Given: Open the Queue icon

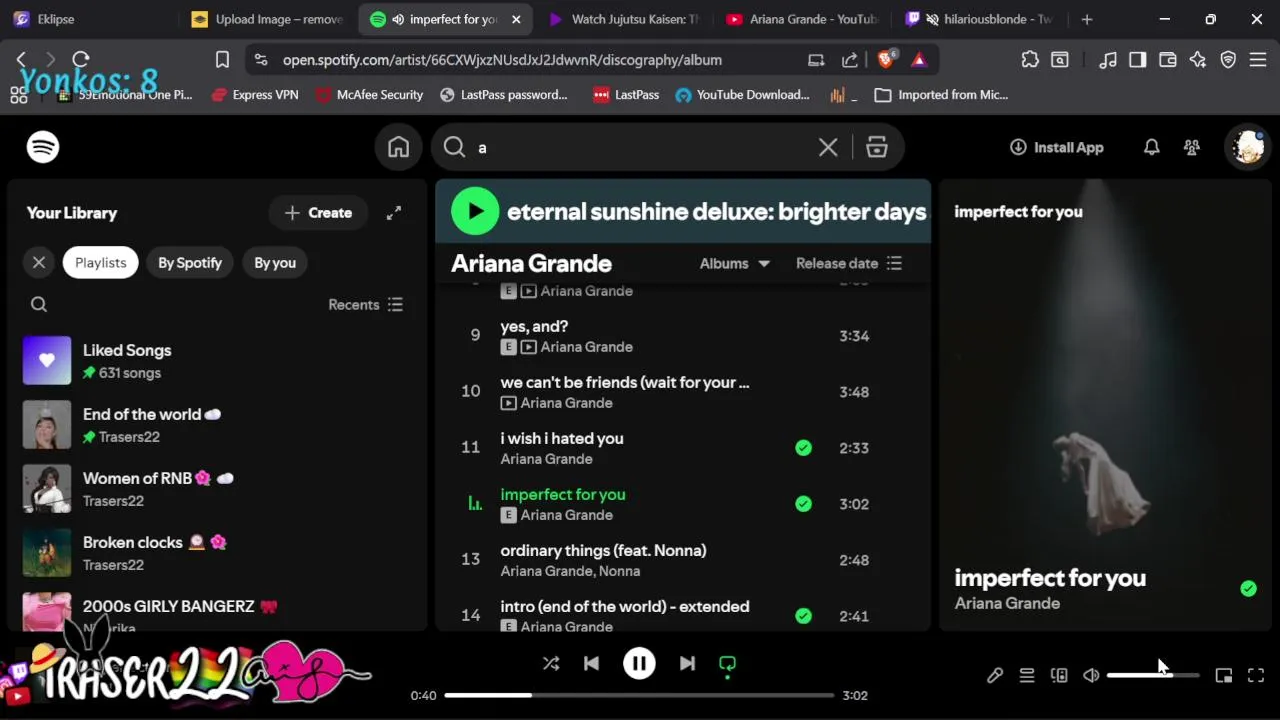Looking at the screenshot, I should tap(1027, 675).
